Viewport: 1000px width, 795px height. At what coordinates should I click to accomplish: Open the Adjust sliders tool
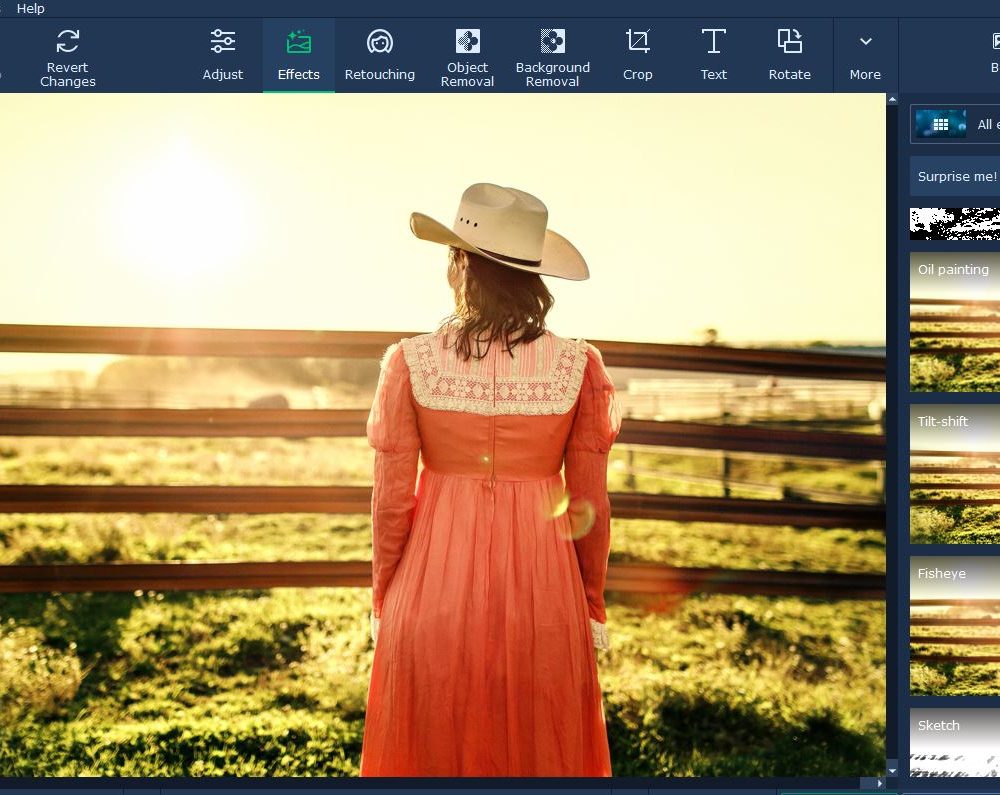pos(222,42)
